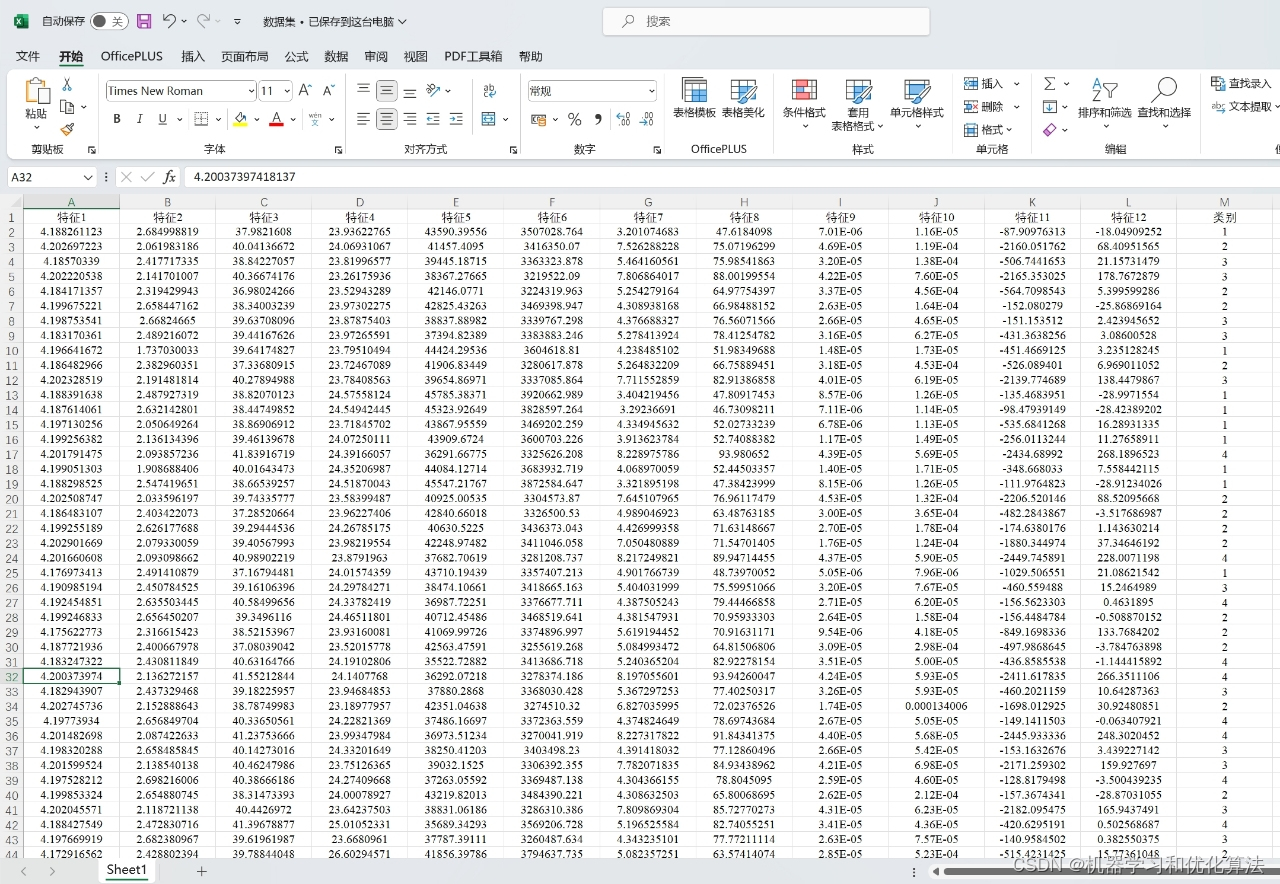Toggle the AutoSave (自动保存) switch
The height and width of the screenshot is (884, 1280).
coord(108,21)
